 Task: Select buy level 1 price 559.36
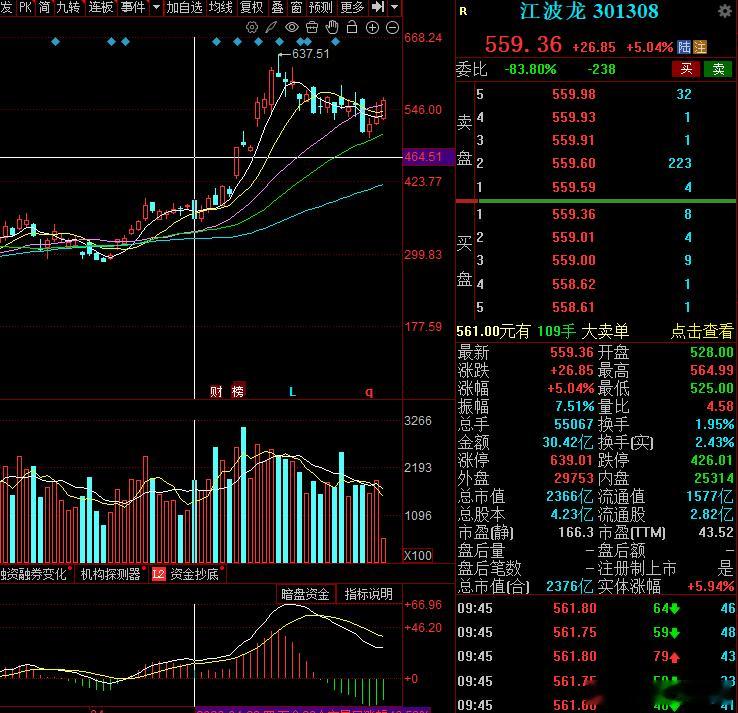point(574,215)
